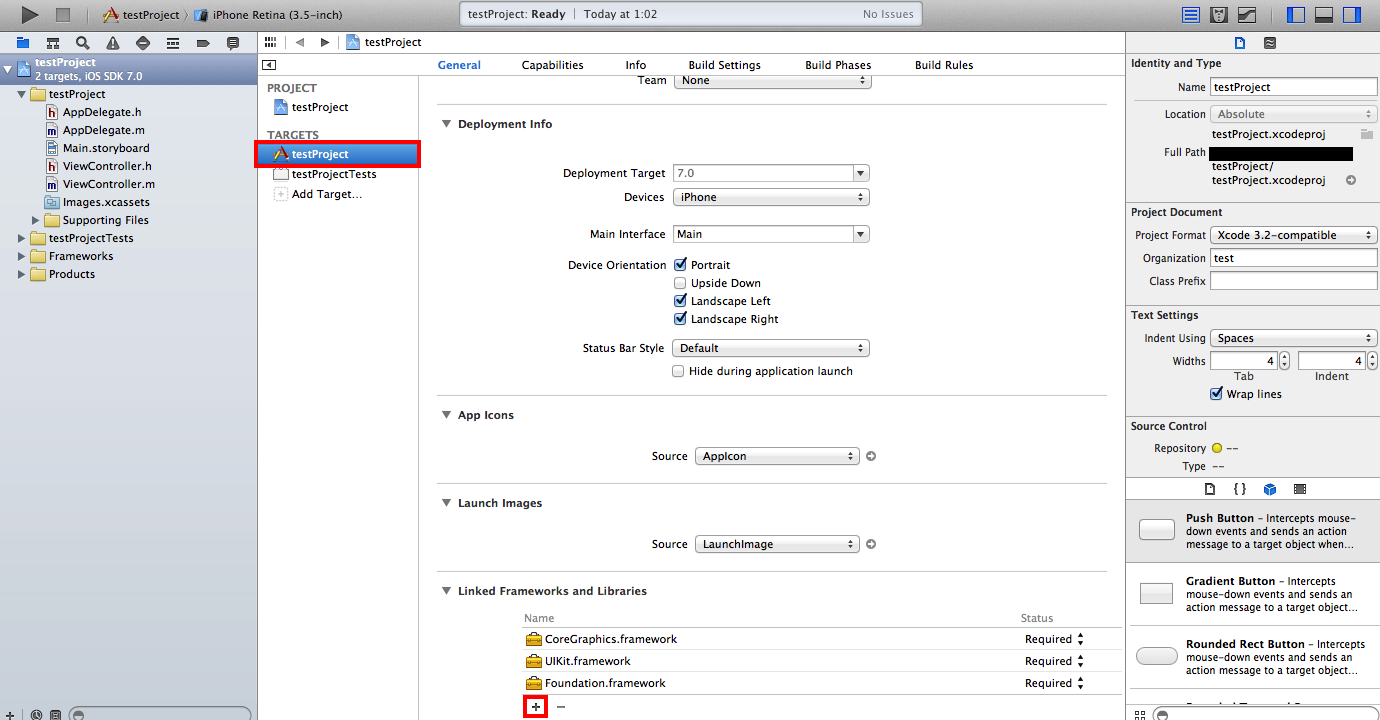The width and height of the screenshot is (1380, 720).
Task: Run the project with the Play button
Action: (x=29, y=15)
